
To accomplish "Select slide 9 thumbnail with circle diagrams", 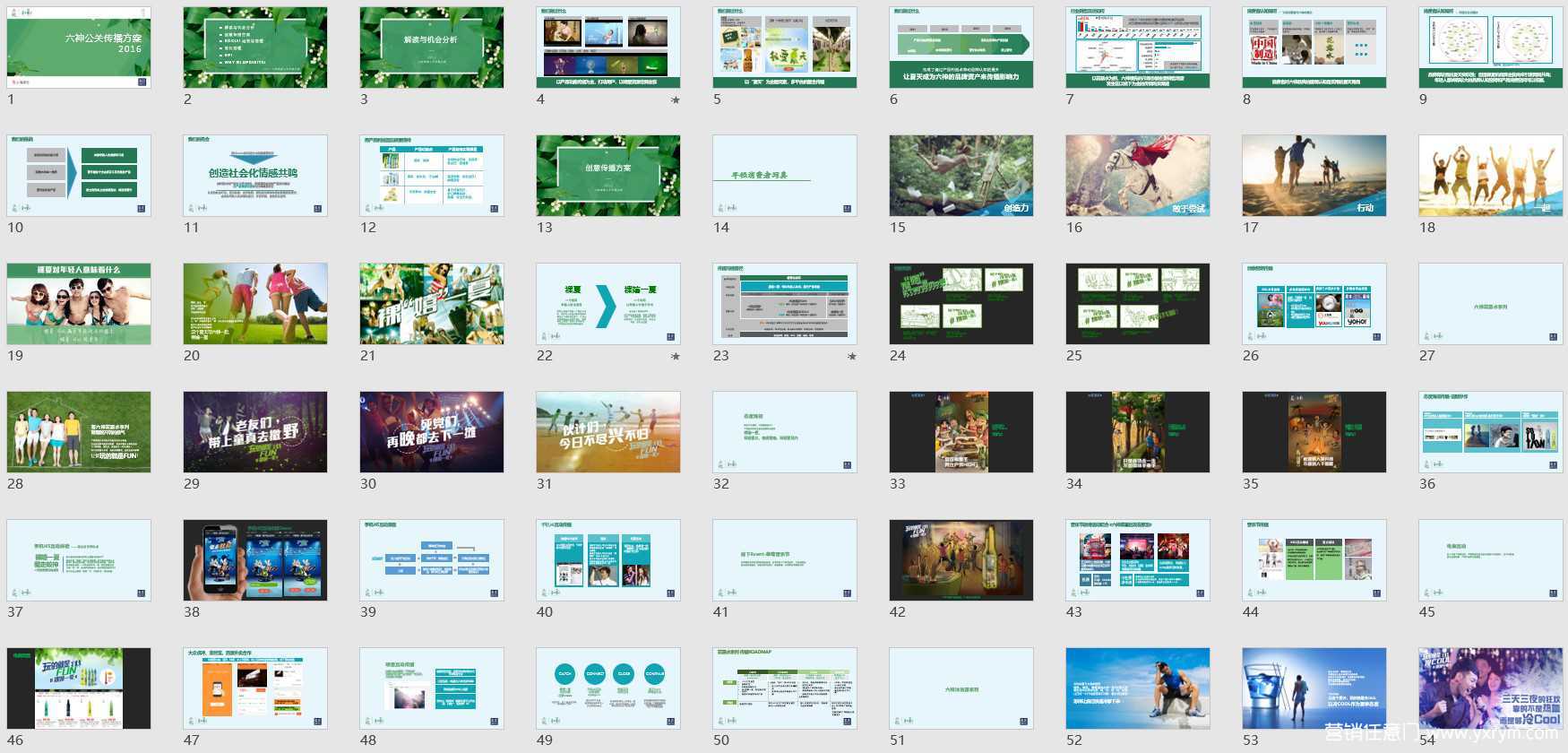I will (1491, 48).
